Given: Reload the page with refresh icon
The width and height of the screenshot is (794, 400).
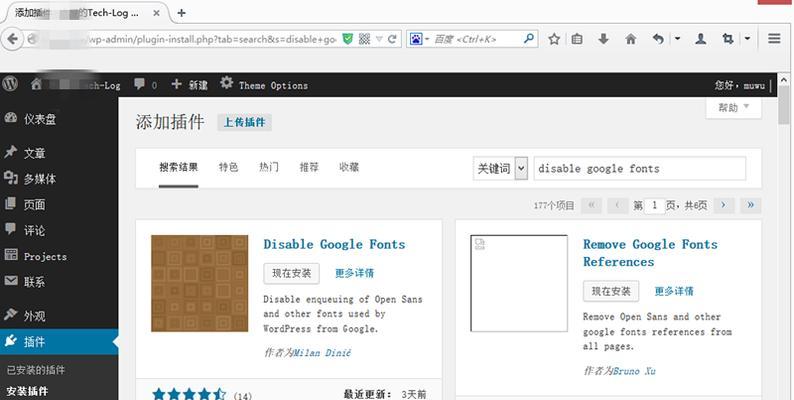Looking at the screenshot, I should (391, 39).
